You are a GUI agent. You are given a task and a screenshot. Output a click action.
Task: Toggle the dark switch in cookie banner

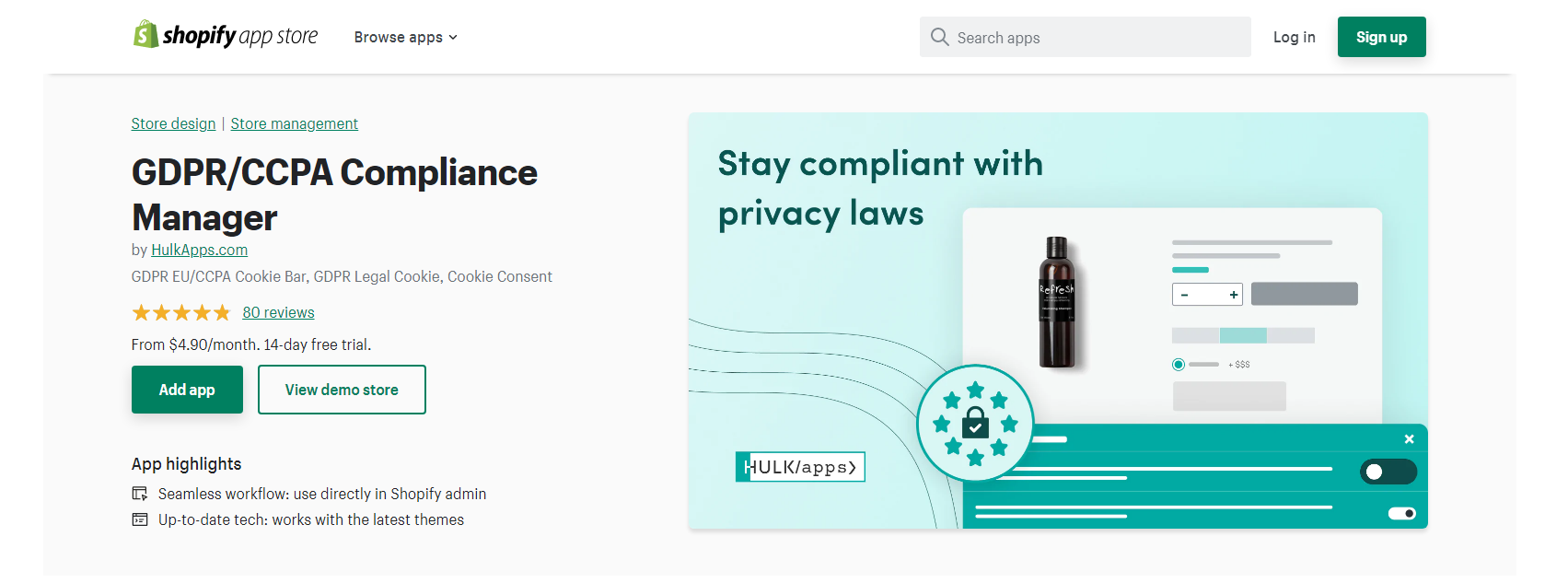coord(1388,472)
